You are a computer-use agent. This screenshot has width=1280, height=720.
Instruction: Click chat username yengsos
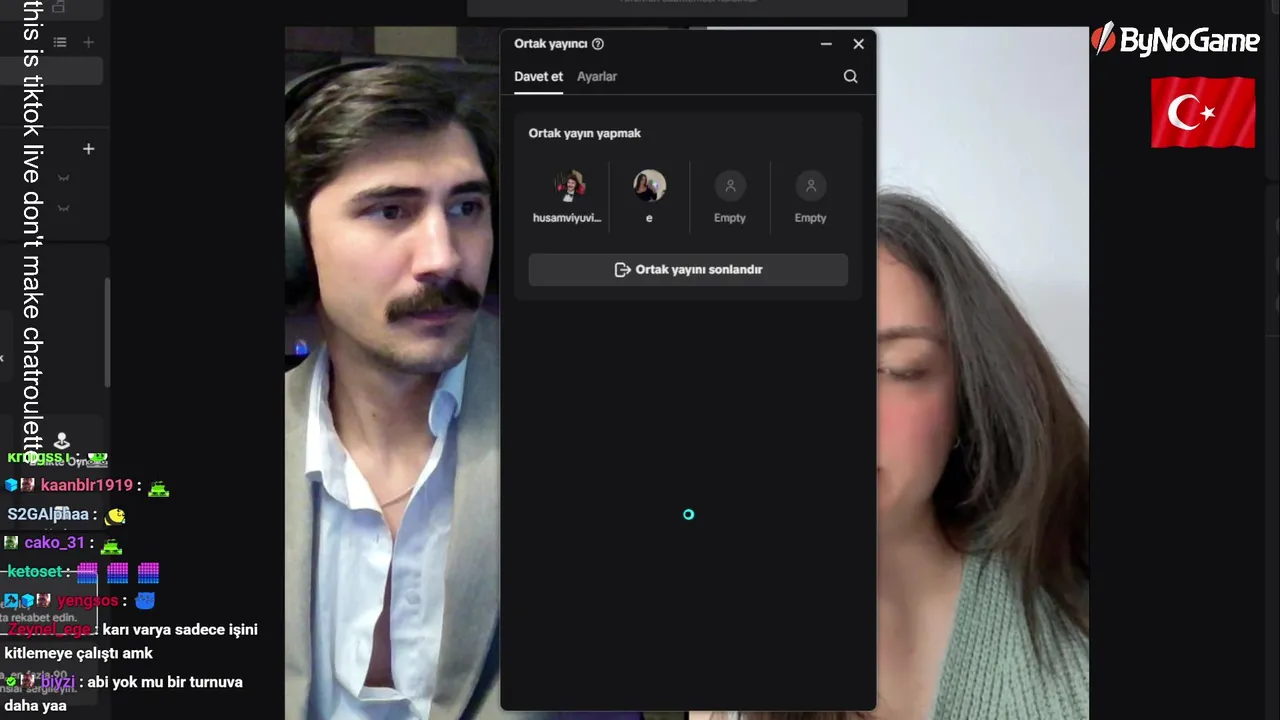pyautogui.click(x=88, y=600)
